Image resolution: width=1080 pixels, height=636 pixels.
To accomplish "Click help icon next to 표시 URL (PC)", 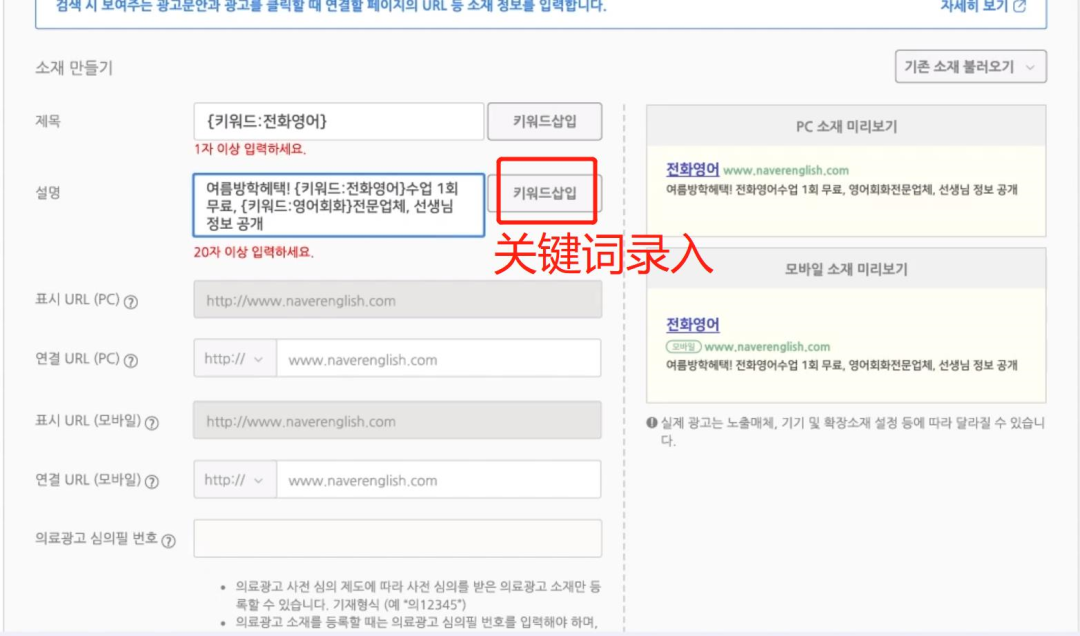I will pyautogui.click(x=130, y=302).
